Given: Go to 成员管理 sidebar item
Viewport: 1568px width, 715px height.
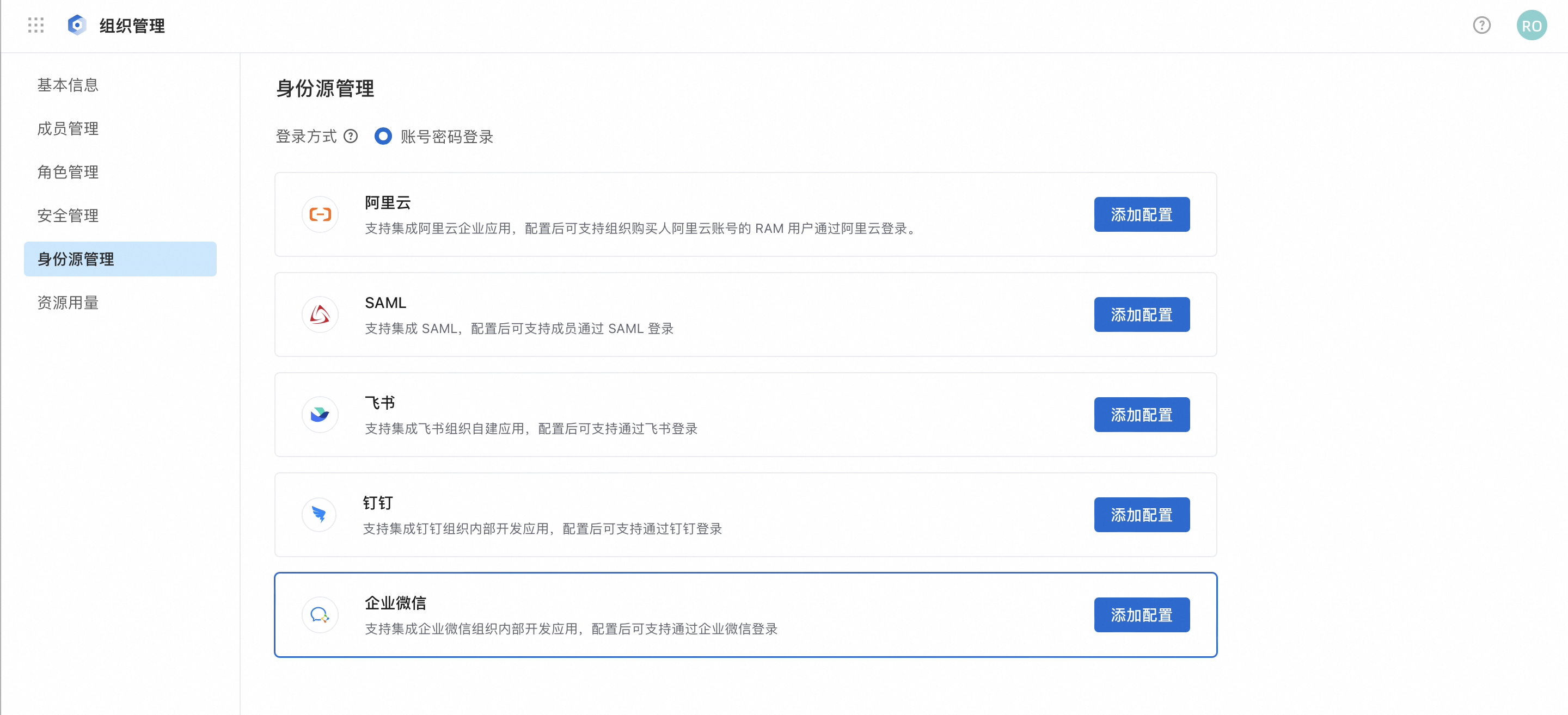Looking at the screenshot, I should 68,128.
